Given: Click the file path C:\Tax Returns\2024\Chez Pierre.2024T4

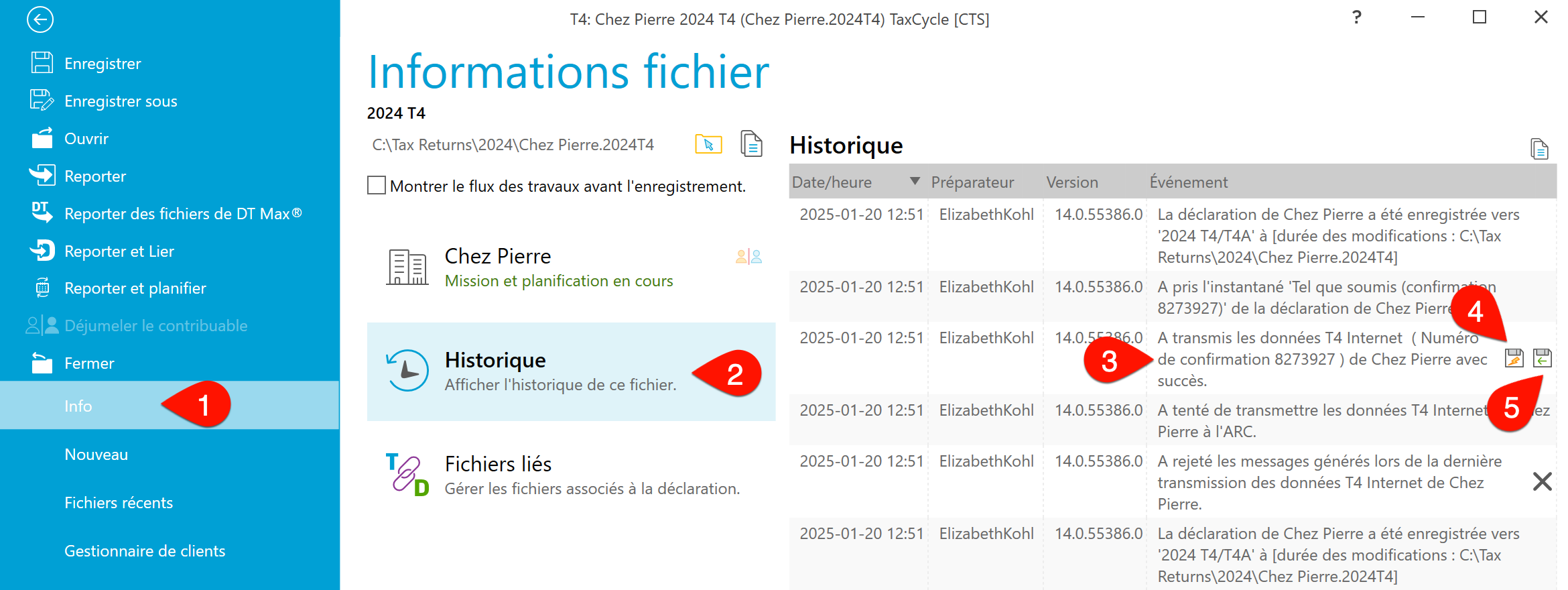Looking at the screenshot, I should 513,144.
